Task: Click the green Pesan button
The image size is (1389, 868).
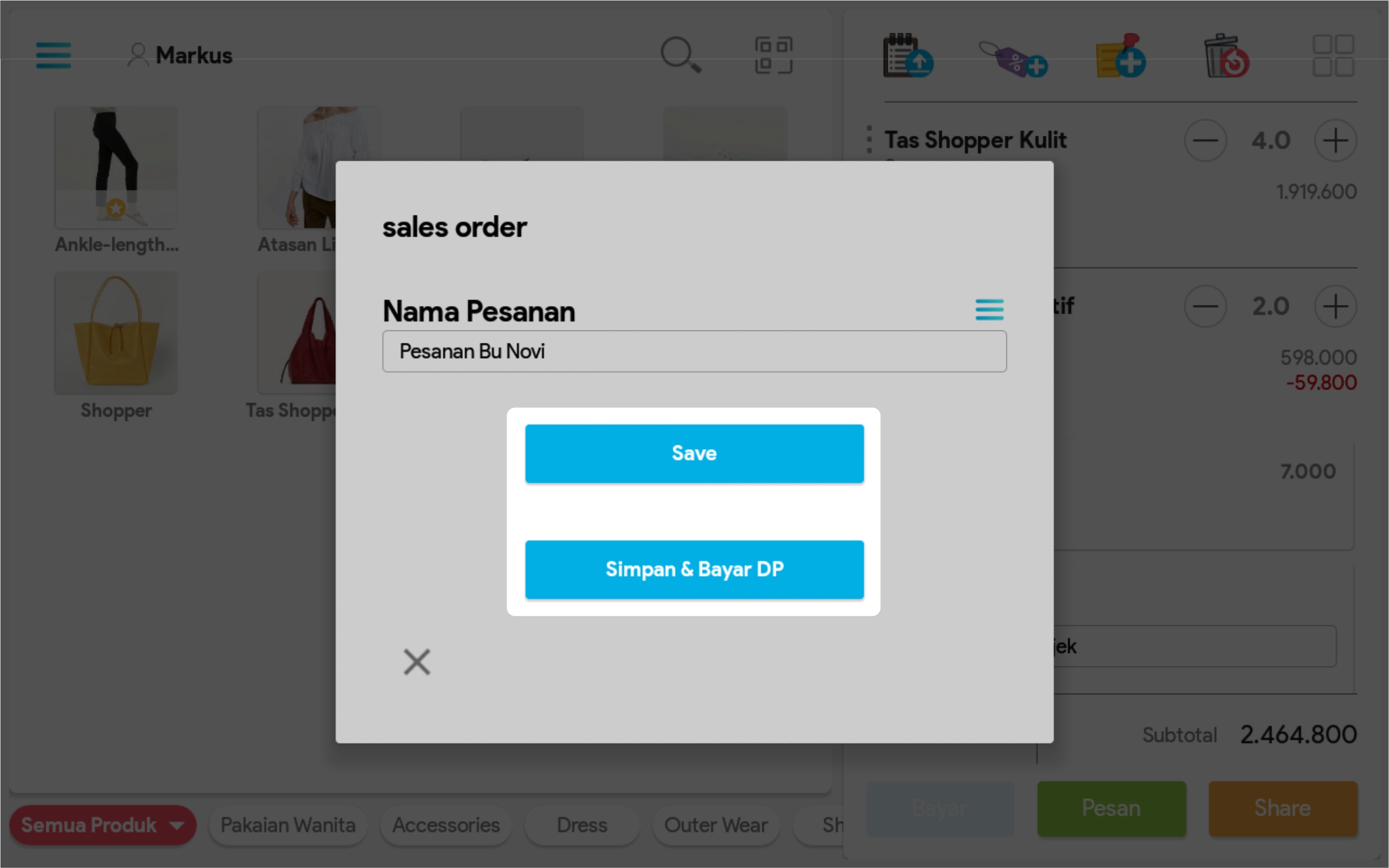Action: (1111, 808)
